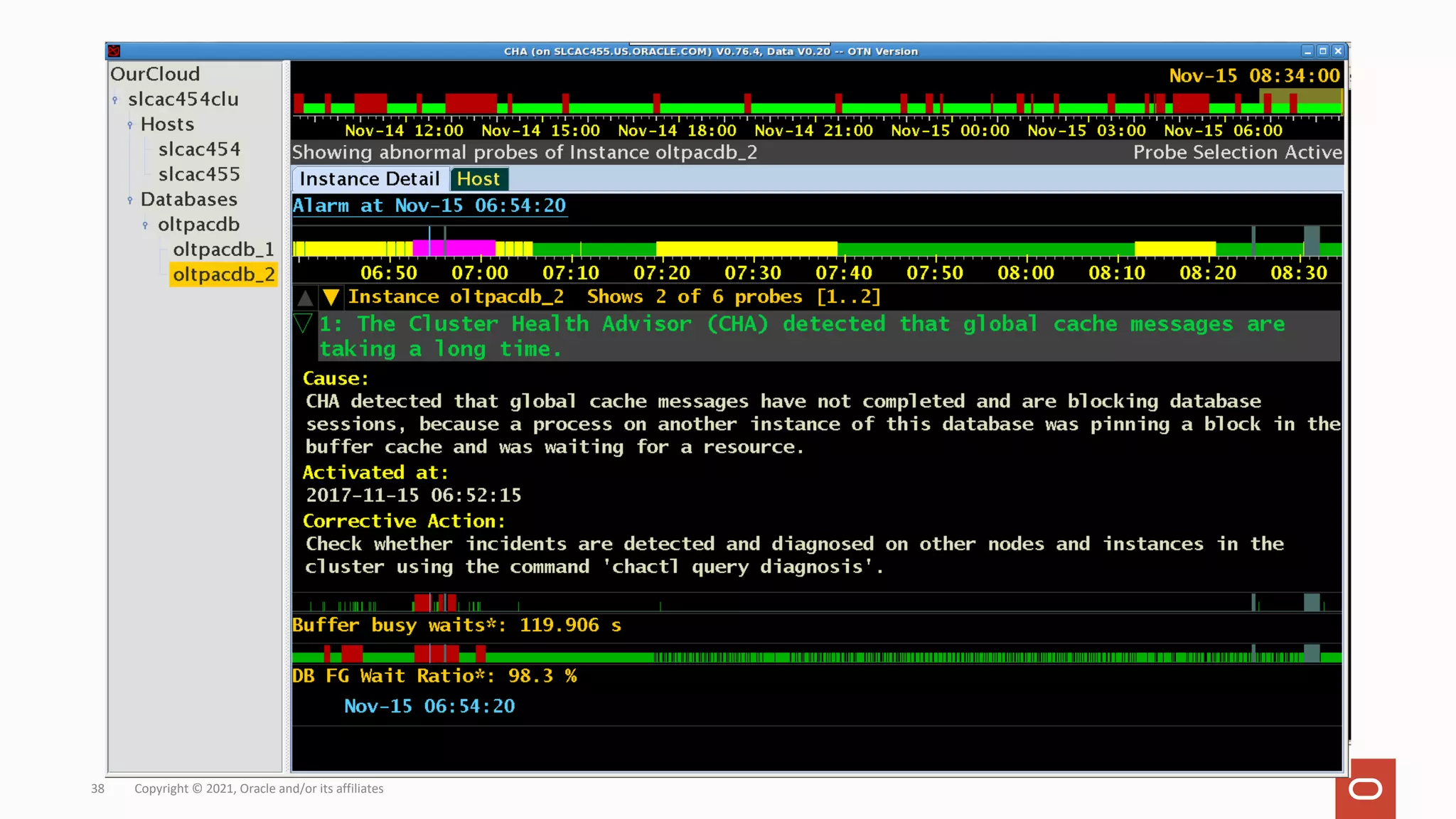Click the red block before Nov-15 06:00 overview

[1191, 103]
